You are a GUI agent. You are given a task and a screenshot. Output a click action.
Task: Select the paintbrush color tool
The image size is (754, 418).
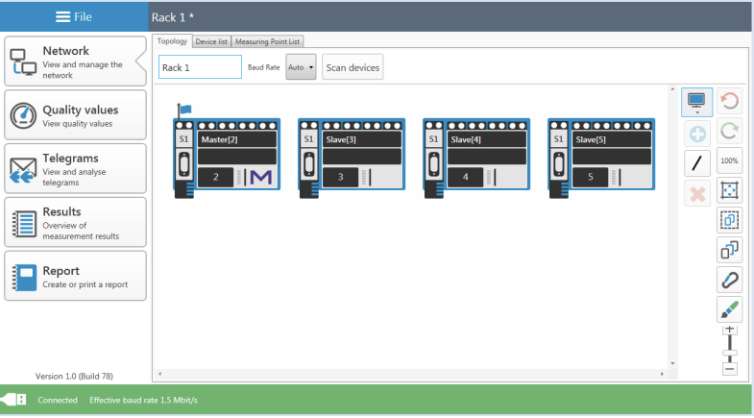click(x=729, y=309)
